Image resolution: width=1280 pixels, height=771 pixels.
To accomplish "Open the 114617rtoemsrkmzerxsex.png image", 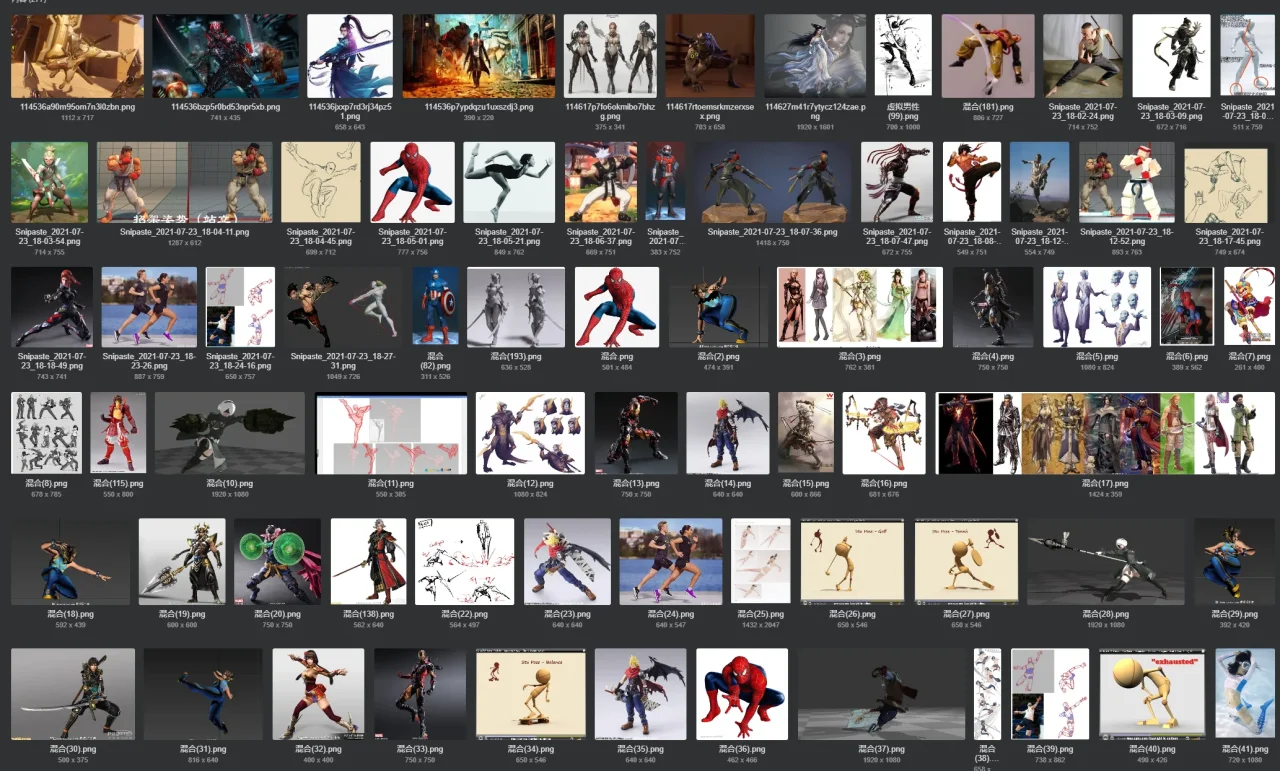I will point(710,56).
